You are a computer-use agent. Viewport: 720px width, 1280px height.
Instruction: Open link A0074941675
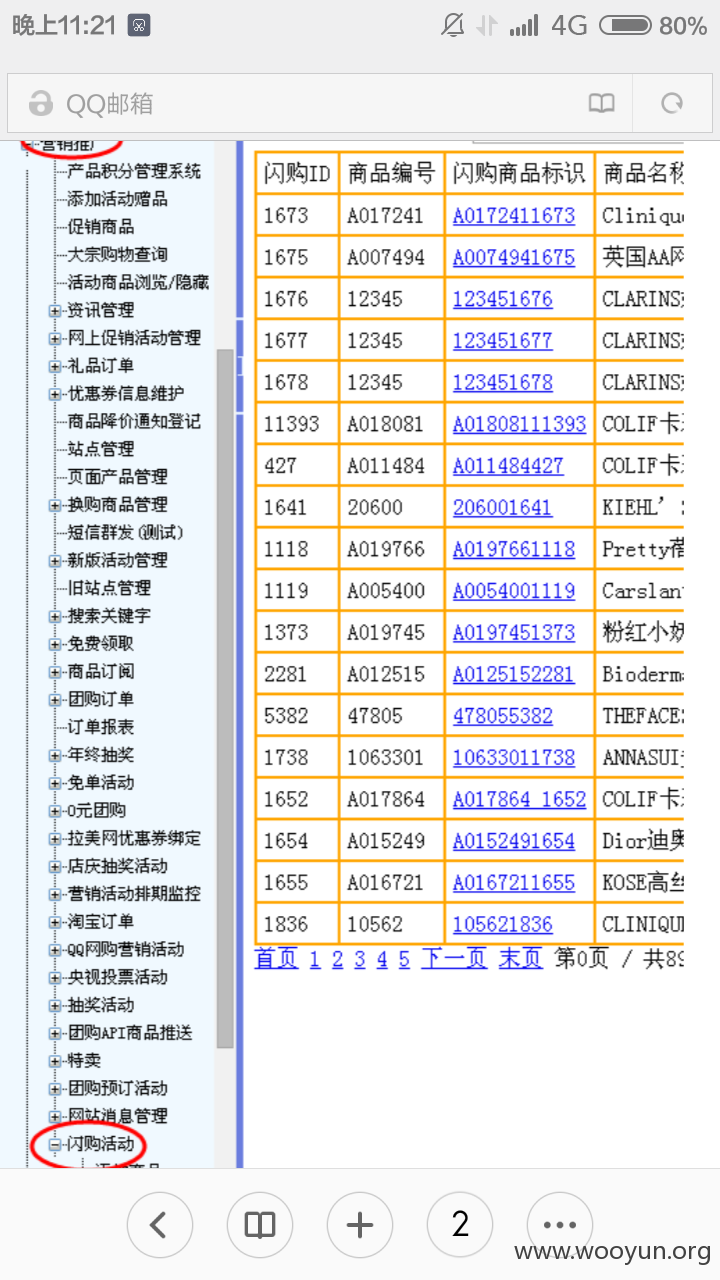pos(514,258)
